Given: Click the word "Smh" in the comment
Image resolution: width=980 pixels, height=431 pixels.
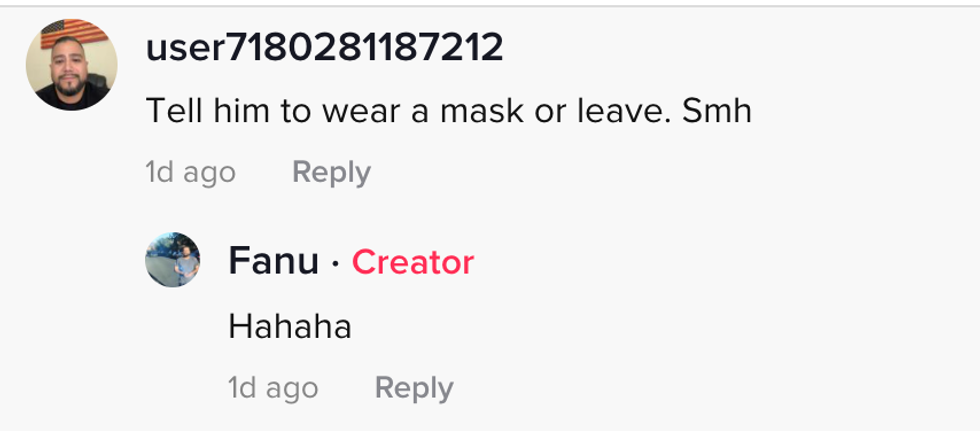Looking at the screenshot, I should 716,110.
